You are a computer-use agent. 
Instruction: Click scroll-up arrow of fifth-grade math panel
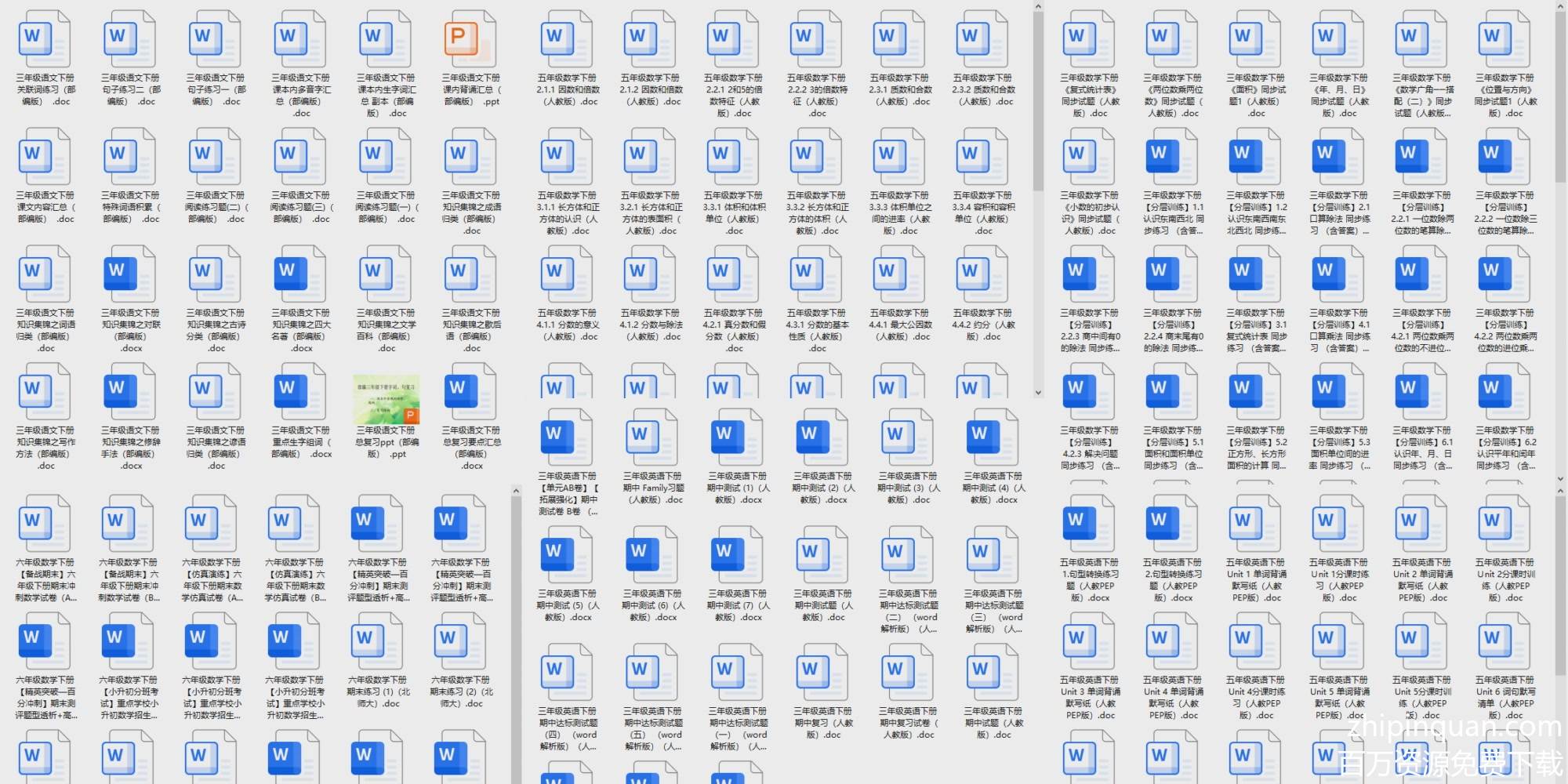click(1038, 7)
